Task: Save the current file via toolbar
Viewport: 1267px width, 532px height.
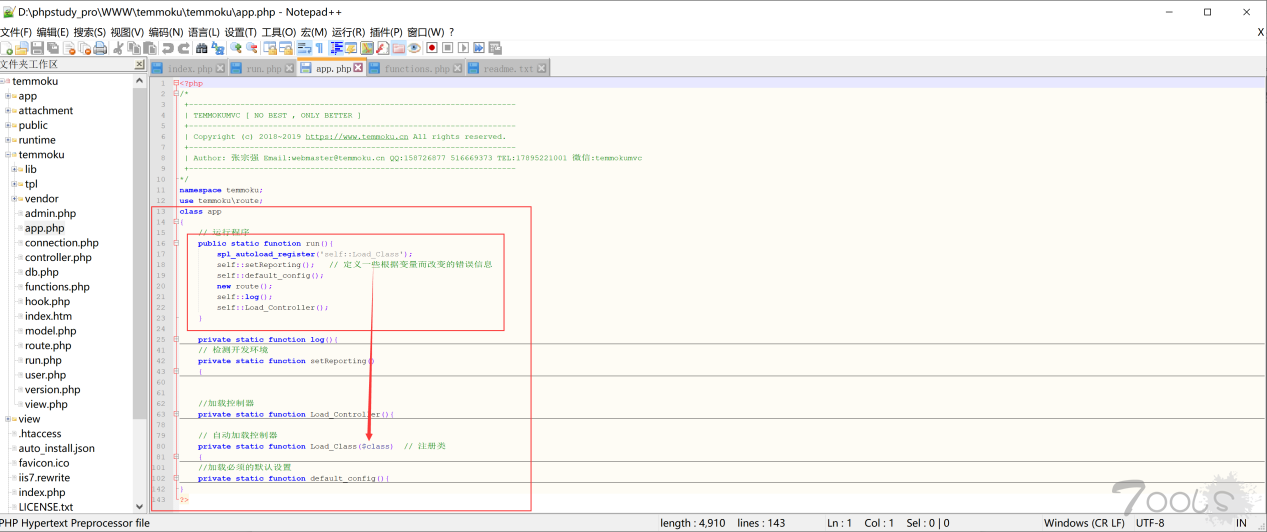Action: tap(37, 48)
